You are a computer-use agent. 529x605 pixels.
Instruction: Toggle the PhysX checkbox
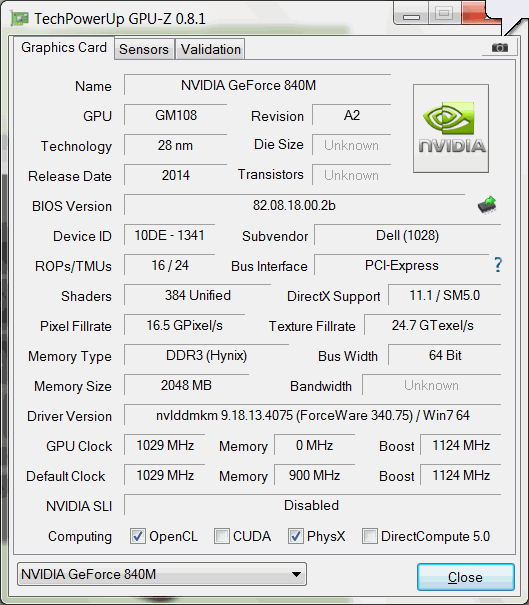(296, 536)
